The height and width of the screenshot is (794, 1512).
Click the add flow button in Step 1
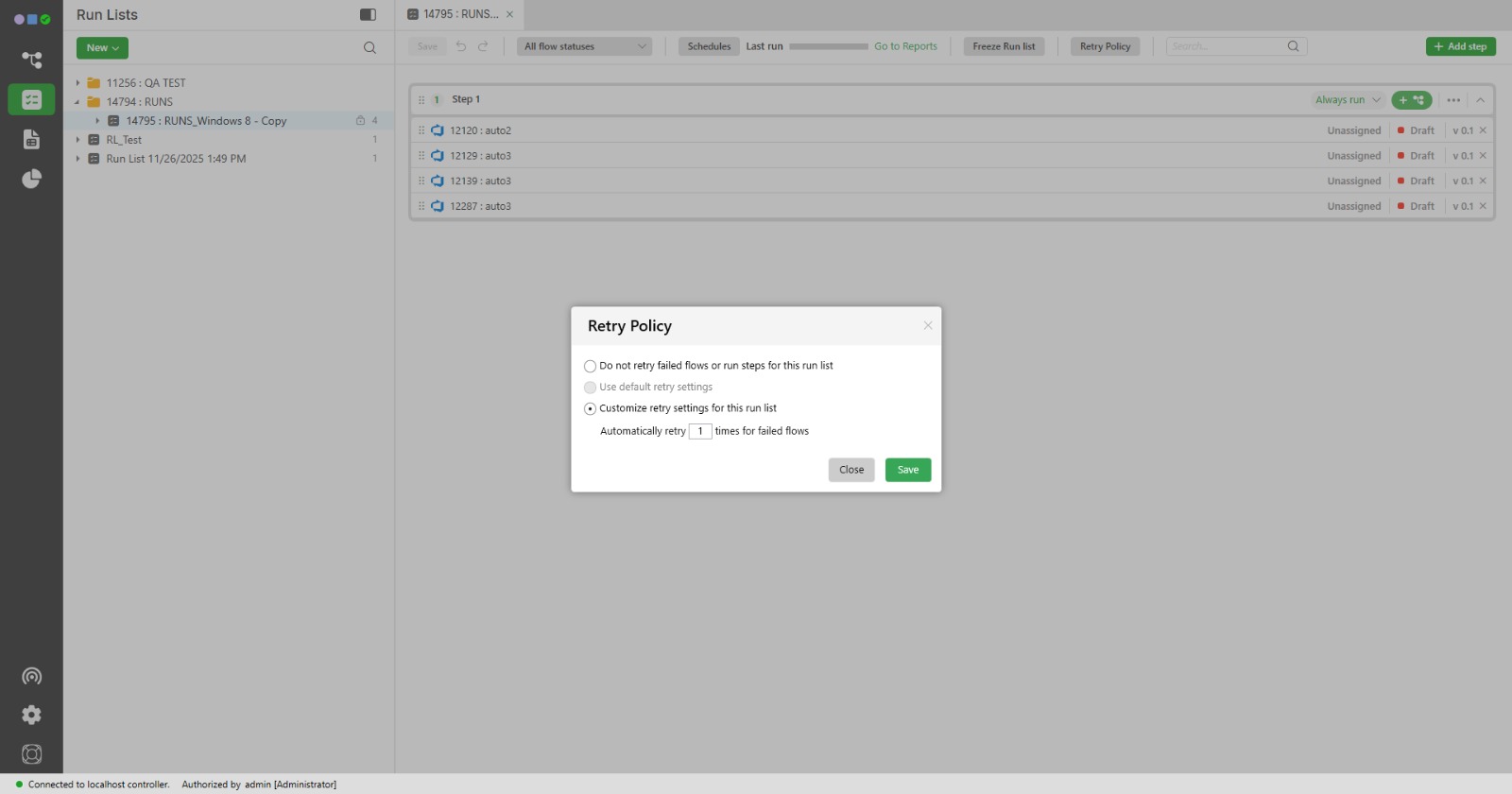tap(1411, 100)
